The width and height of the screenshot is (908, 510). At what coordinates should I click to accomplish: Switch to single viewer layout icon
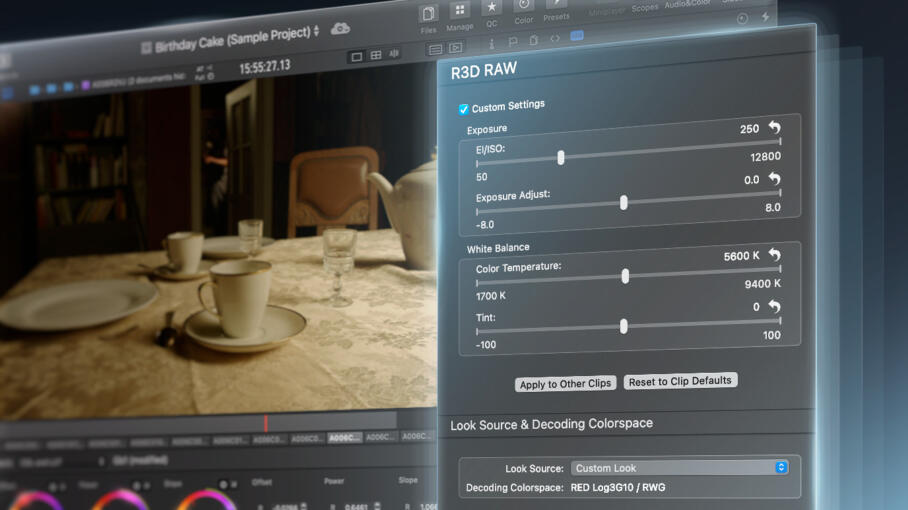[357, 56]
